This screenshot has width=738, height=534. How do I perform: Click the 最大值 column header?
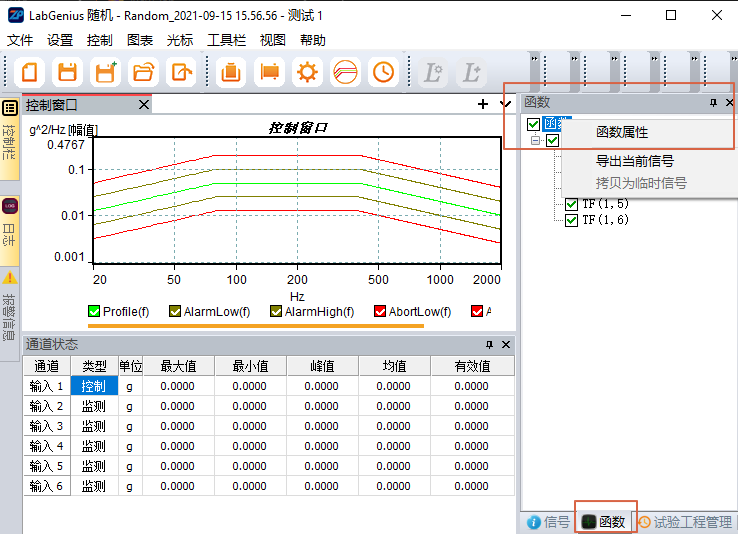tap(178, 366)
